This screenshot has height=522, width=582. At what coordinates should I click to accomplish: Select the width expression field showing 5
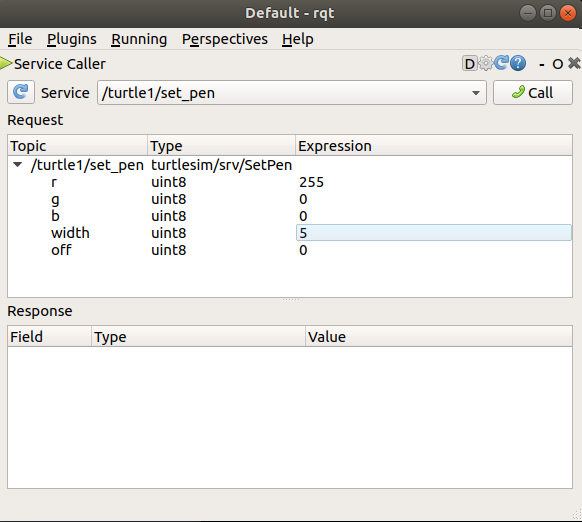pyautogui.click(x=434, y=233)
